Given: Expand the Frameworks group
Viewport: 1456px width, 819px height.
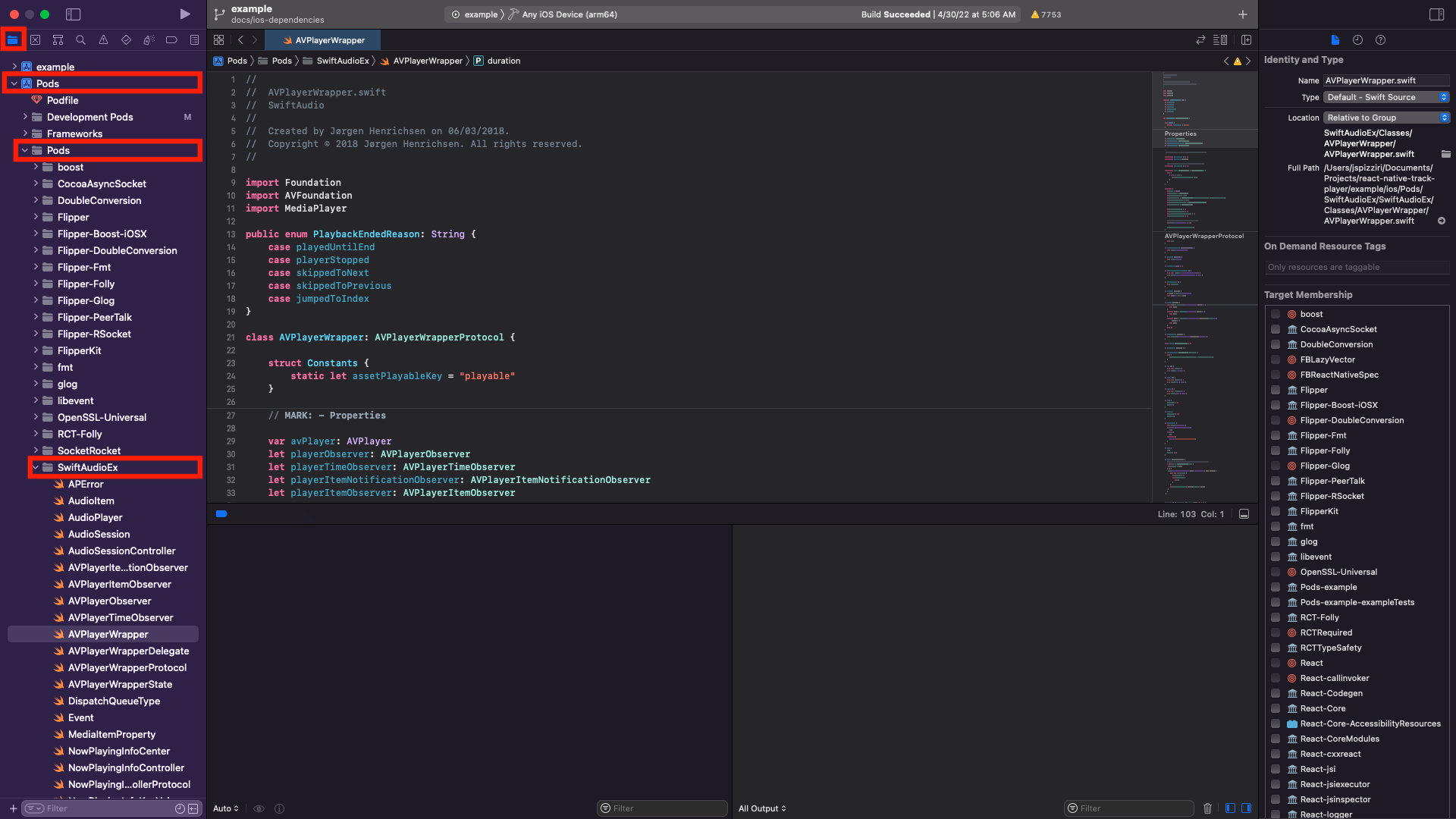Looking at the screenshot, I should tap(25, 133).
